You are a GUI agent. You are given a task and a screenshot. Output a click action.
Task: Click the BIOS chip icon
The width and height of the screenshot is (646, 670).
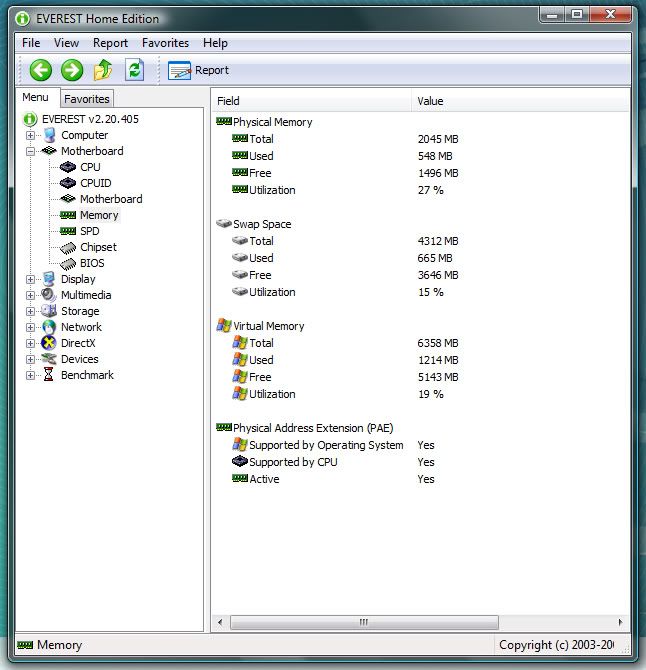coord(68,264)
